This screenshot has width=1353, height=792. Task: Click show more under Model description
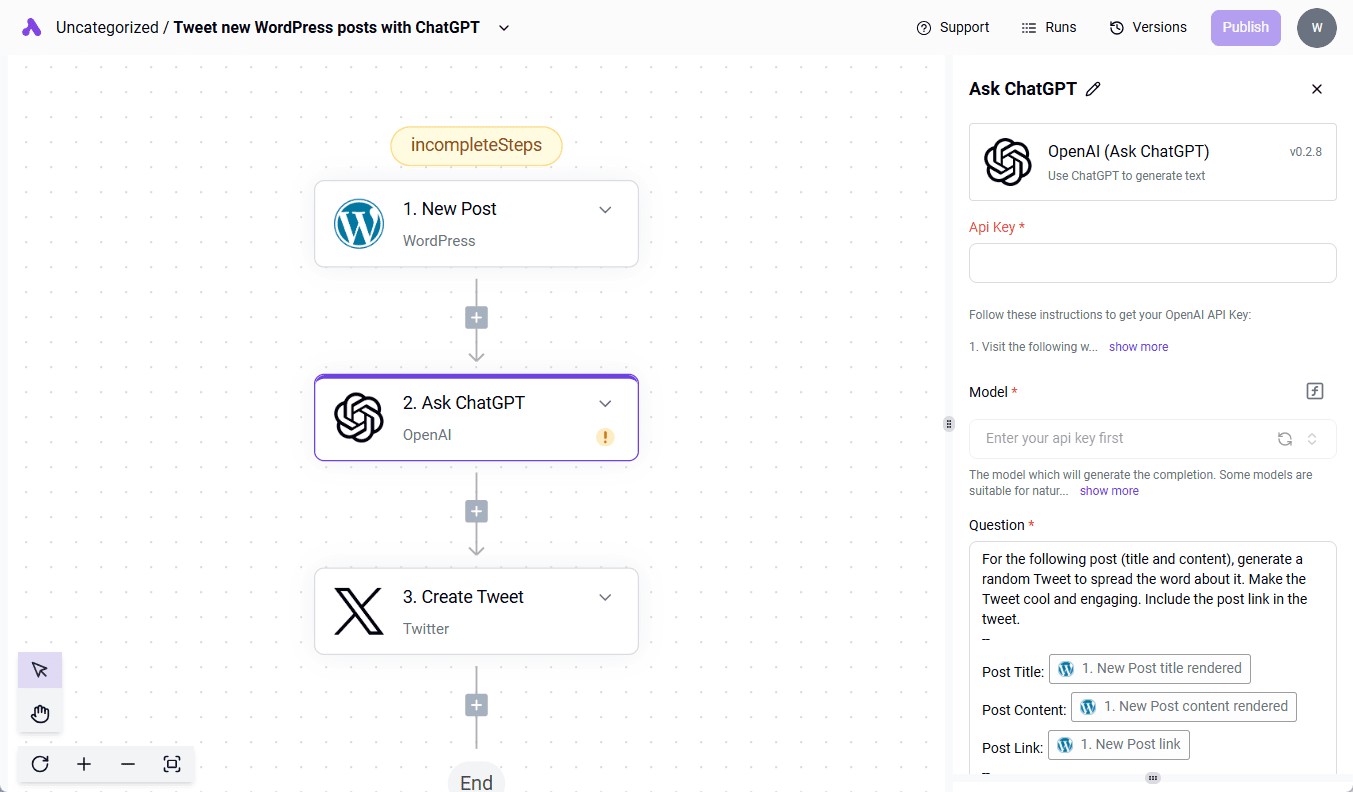click(1109, 491)
